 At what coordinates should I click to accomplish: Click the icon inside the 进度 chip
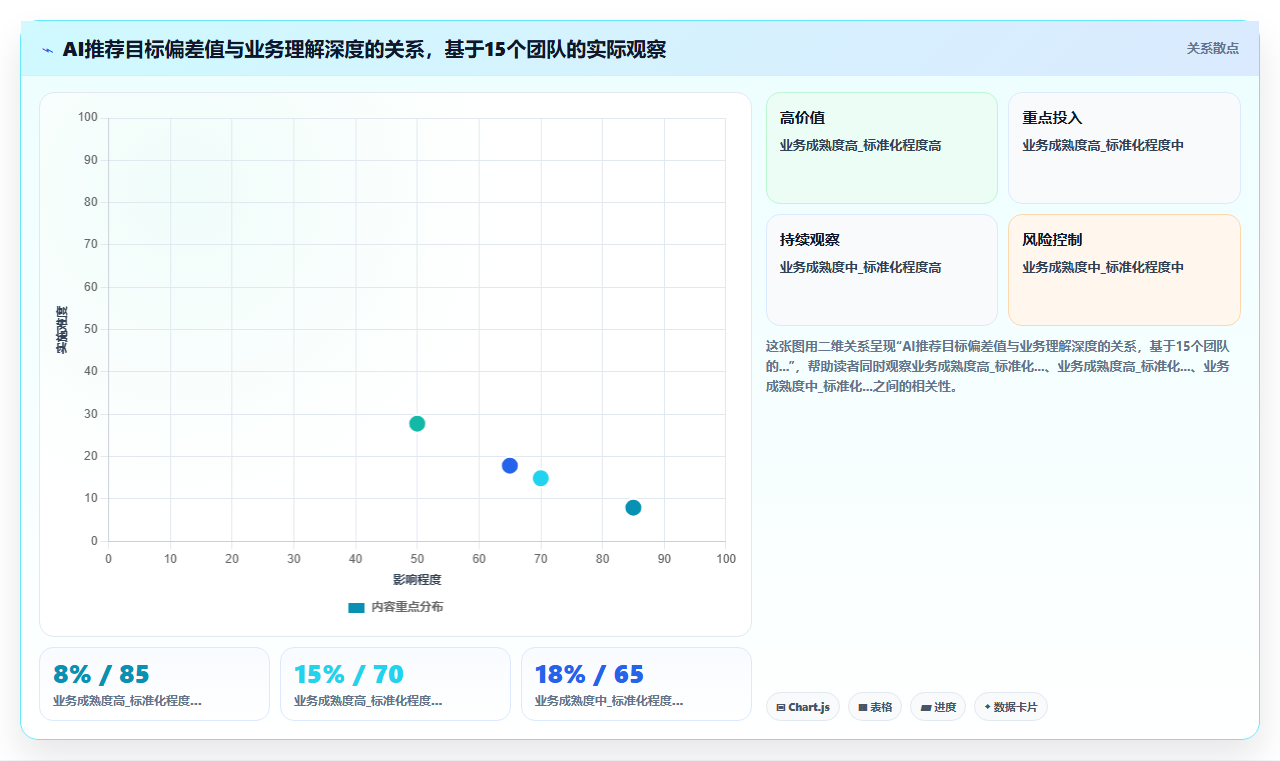(926, 707)
